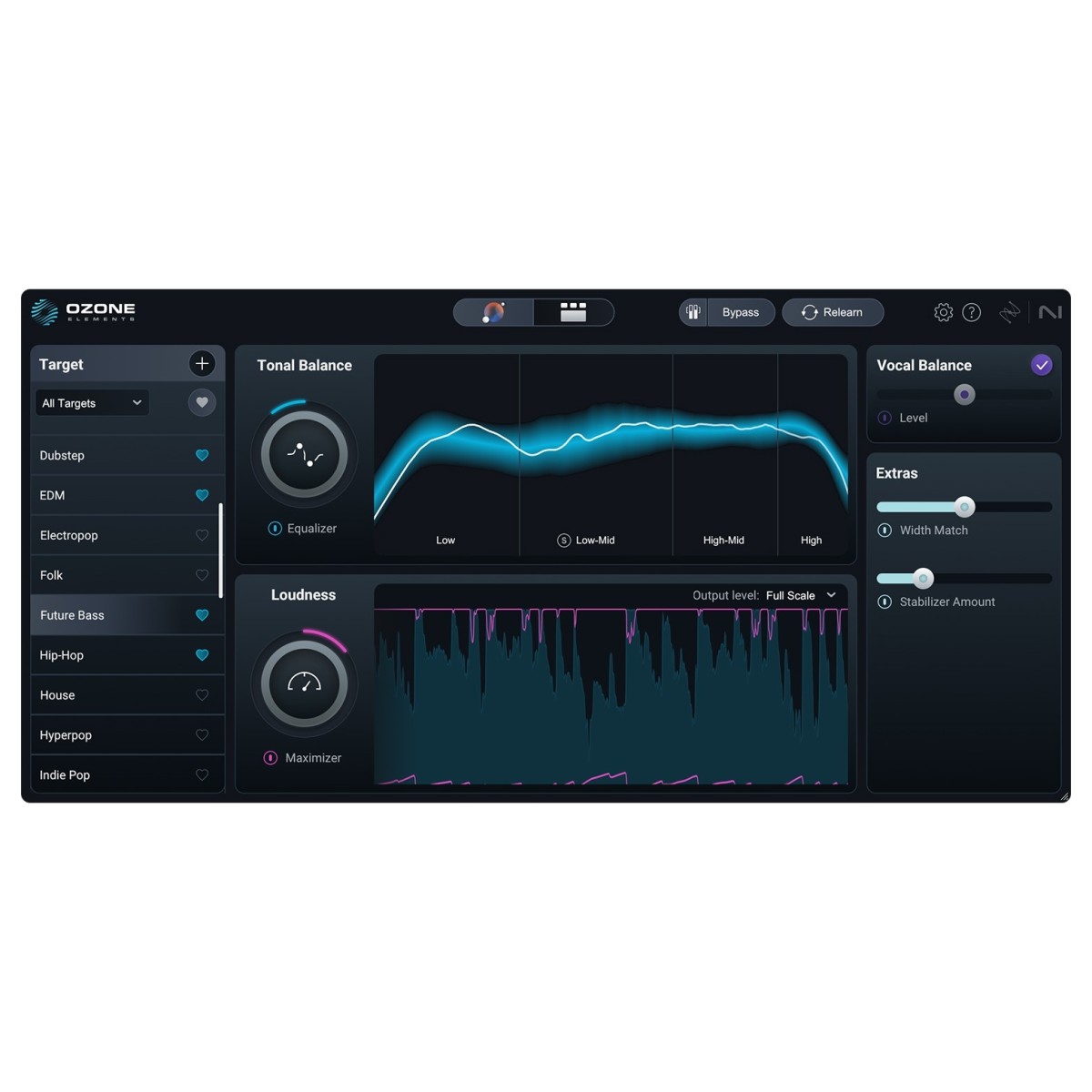Adjust the Width Match slider
The height and width of the screenshot is (1092, 1092).
[965, 507]
